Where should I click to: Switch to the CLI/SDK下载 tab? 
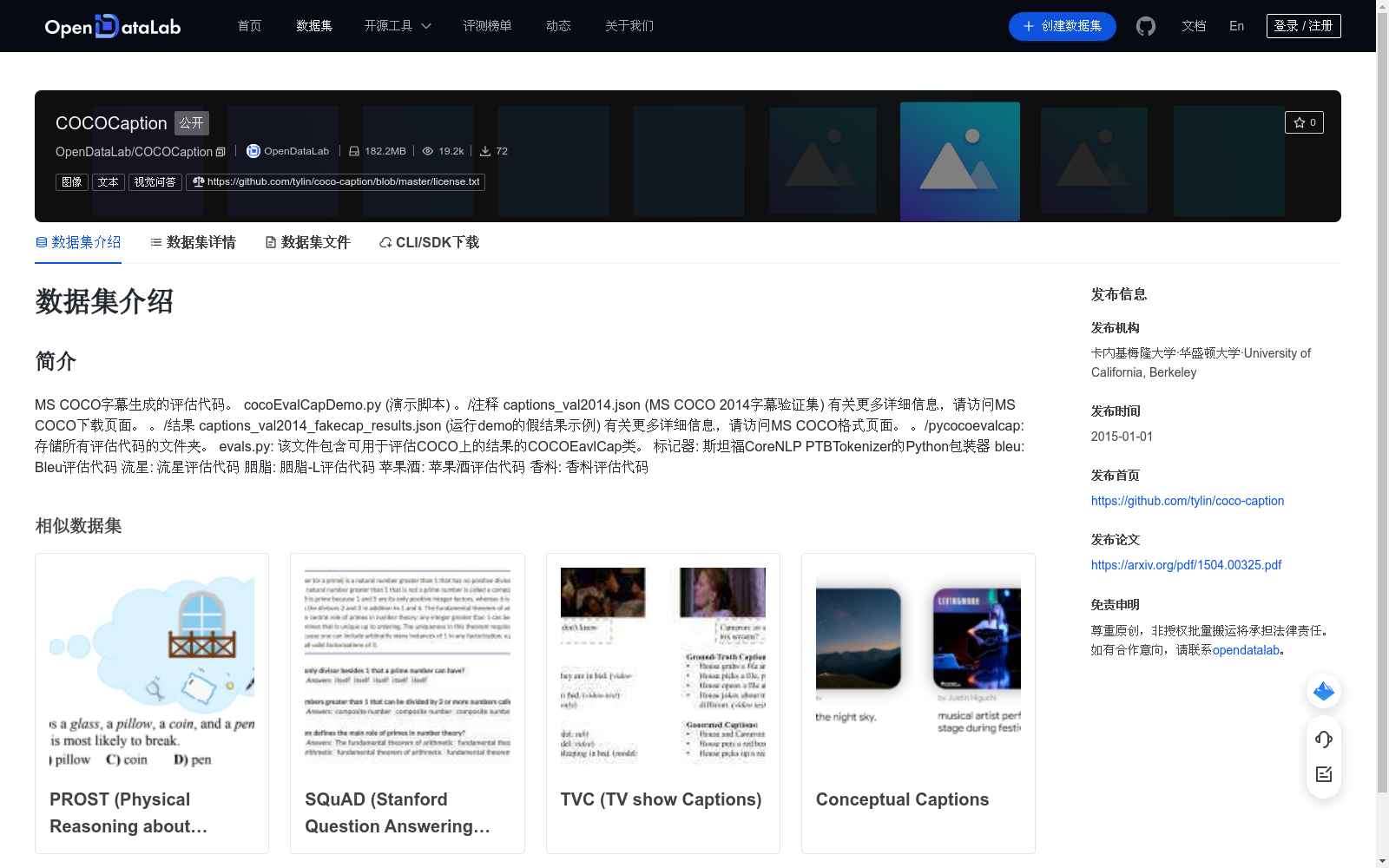coord(429,242)
